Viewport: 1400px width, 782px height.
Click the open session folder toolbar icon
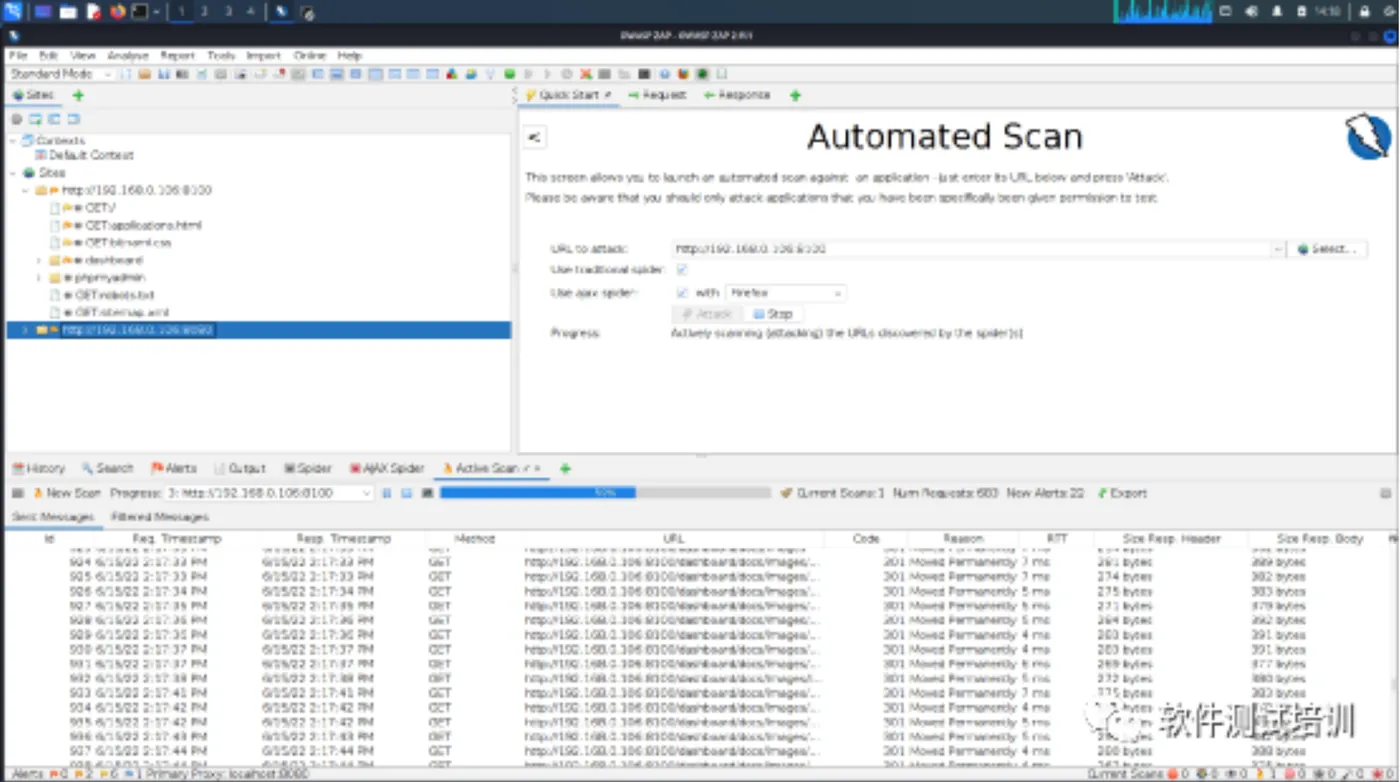click(x=145, y=74)
